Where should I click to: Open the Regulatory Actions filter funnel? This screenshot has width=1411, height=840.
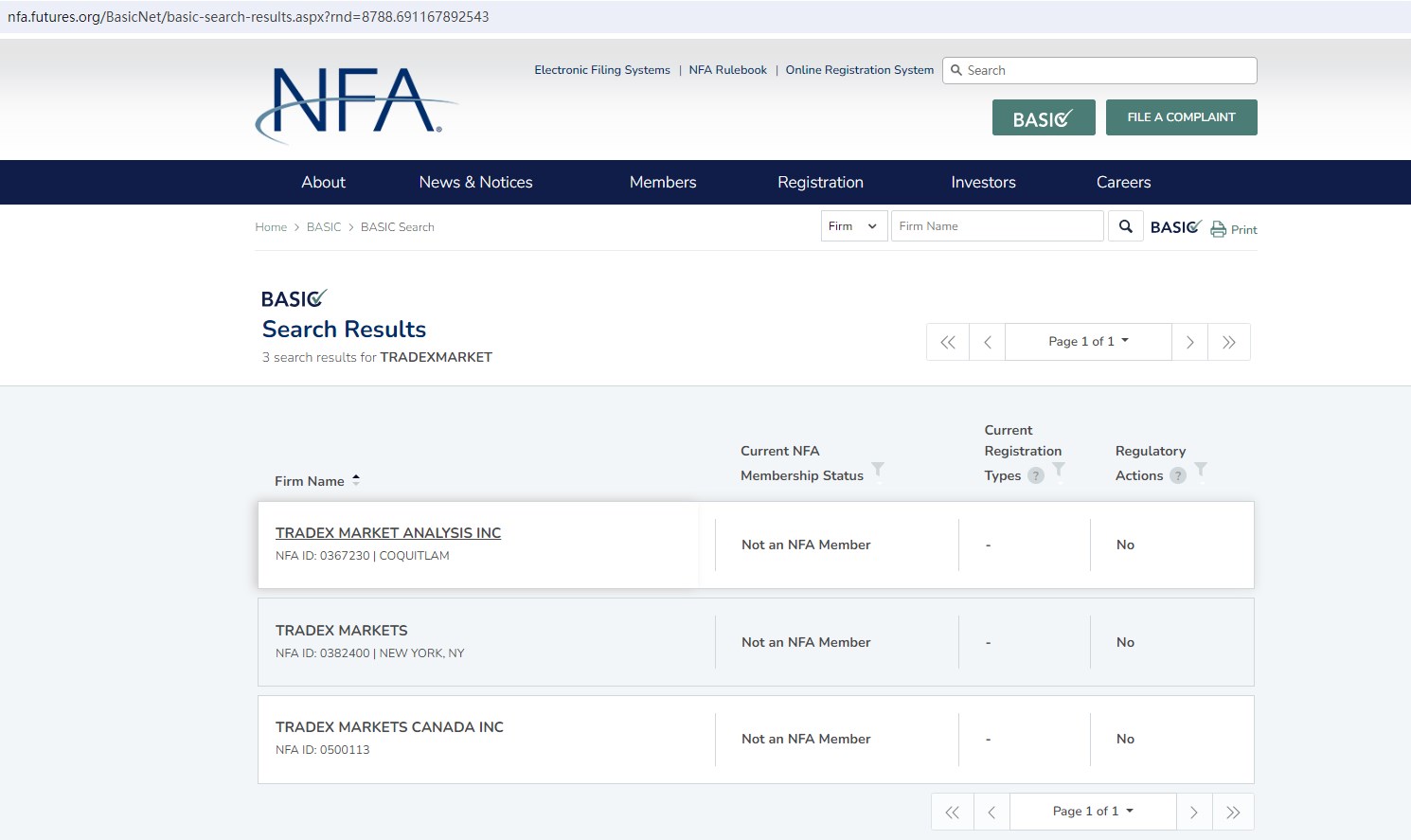[1201, 470]
